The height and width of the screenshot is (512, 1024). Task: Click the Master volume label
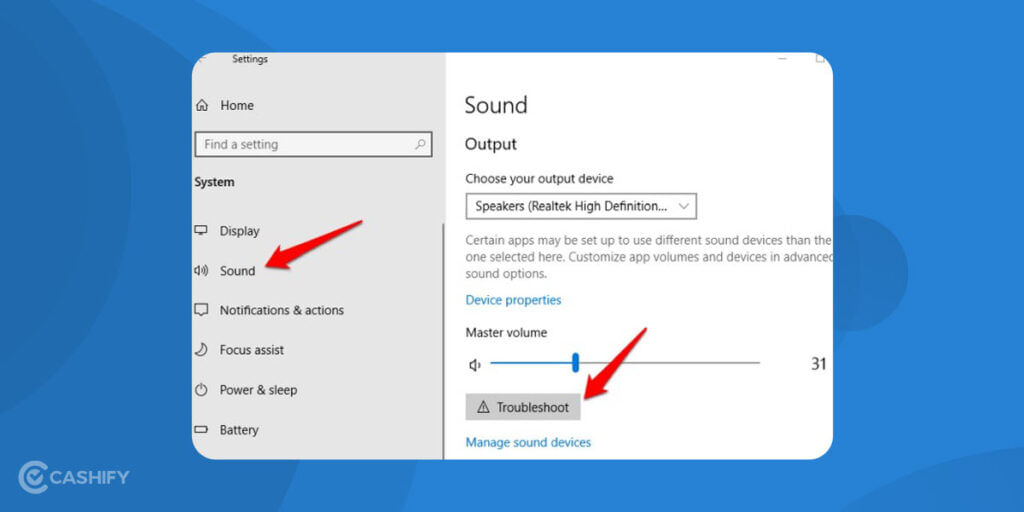pyautogui.click(x=506, y=332)
